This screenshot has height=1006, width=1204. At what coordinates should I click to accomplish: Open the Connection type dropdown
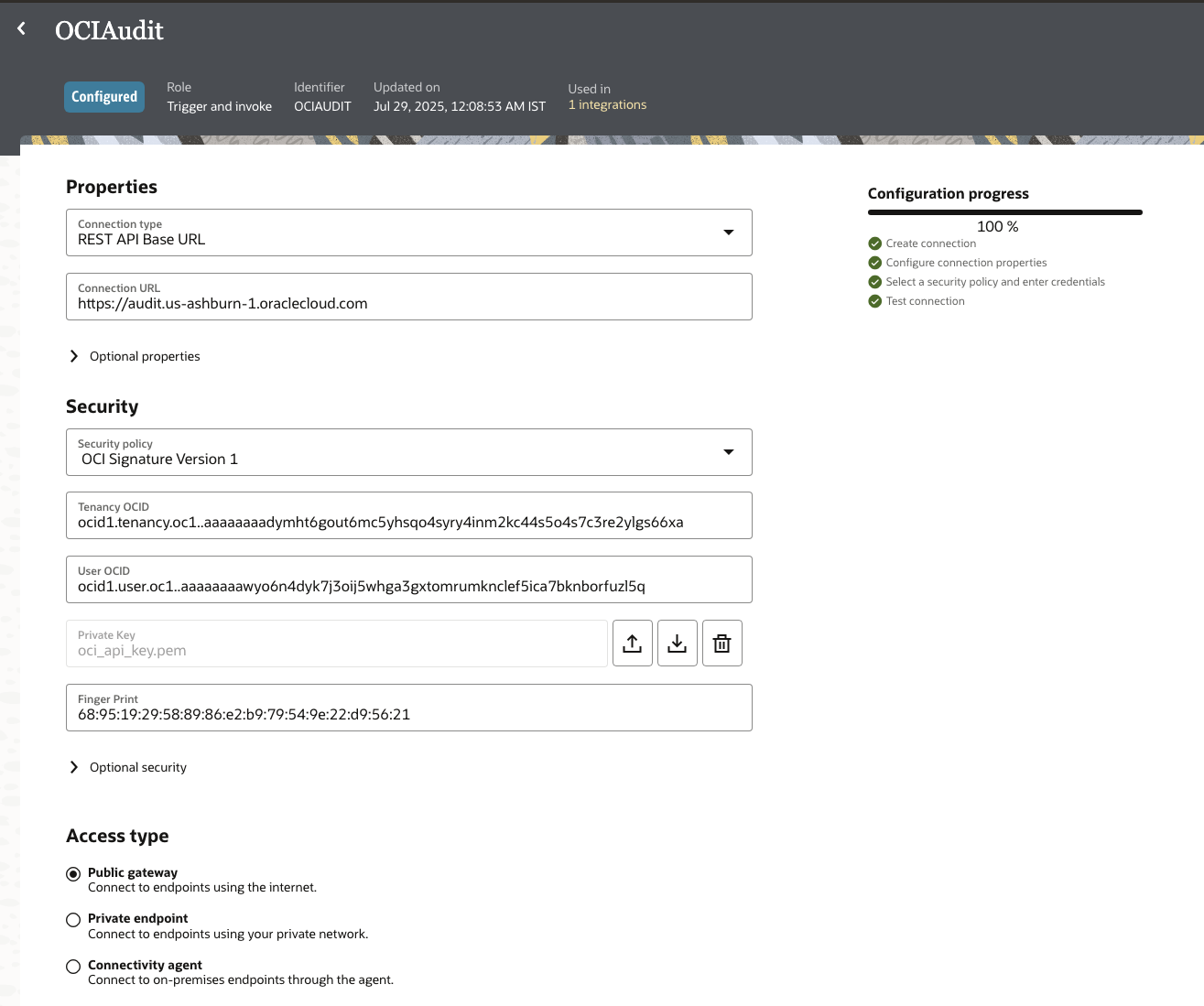pyautogui.click(x=728, y=233)
